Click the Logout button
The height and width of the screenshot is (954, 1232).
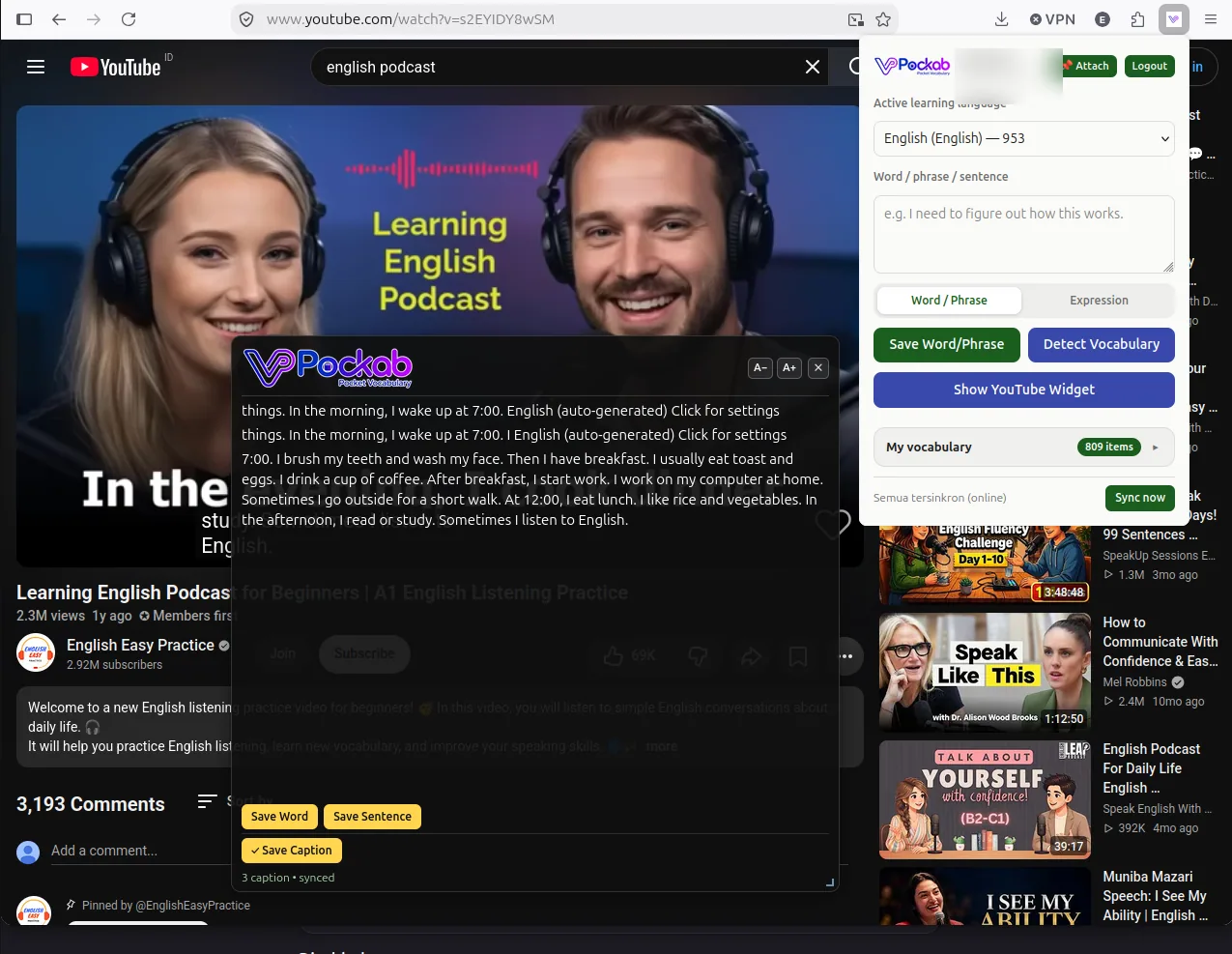pos(1150,66)
